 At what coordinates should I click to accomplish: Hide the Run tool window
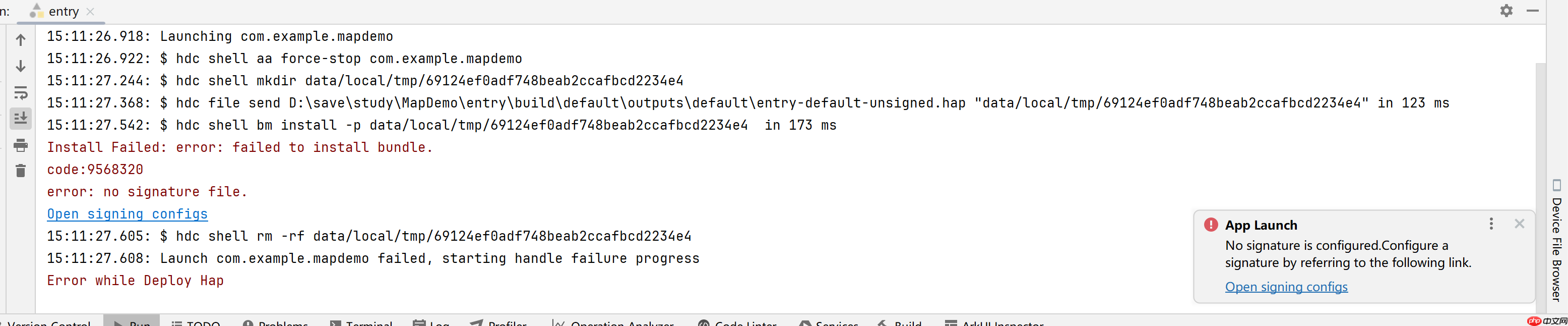1533,11
